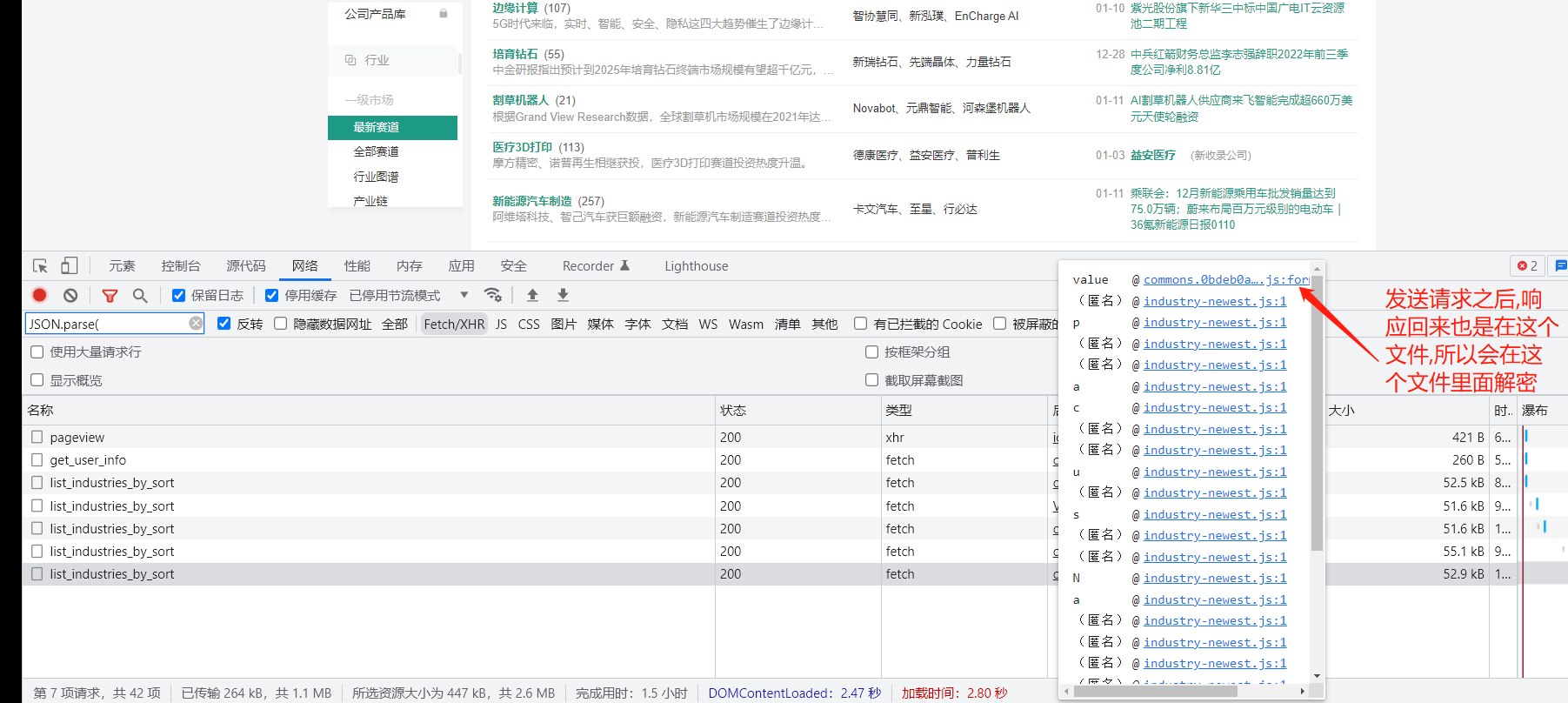This screenshot has height=703, width=1568.
Task: Open network conditions wifi icon
Action: 493,295
